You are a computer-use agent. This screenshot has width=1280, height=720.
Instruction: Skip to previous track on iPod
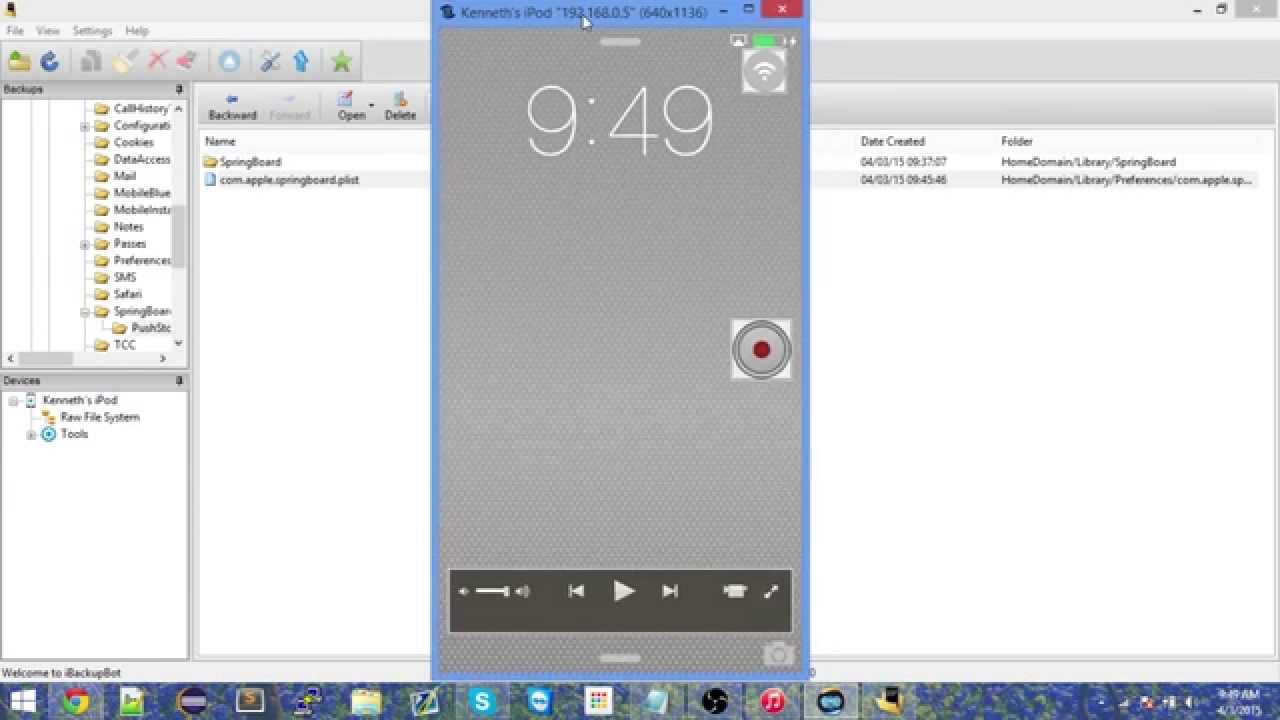pos(576,592)
